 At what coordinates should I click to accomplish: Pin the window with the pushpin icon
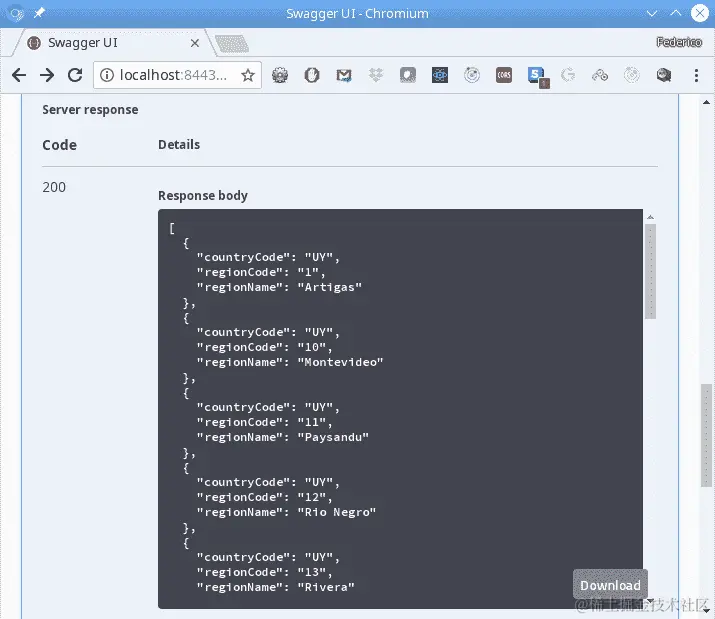pos(39,13)
